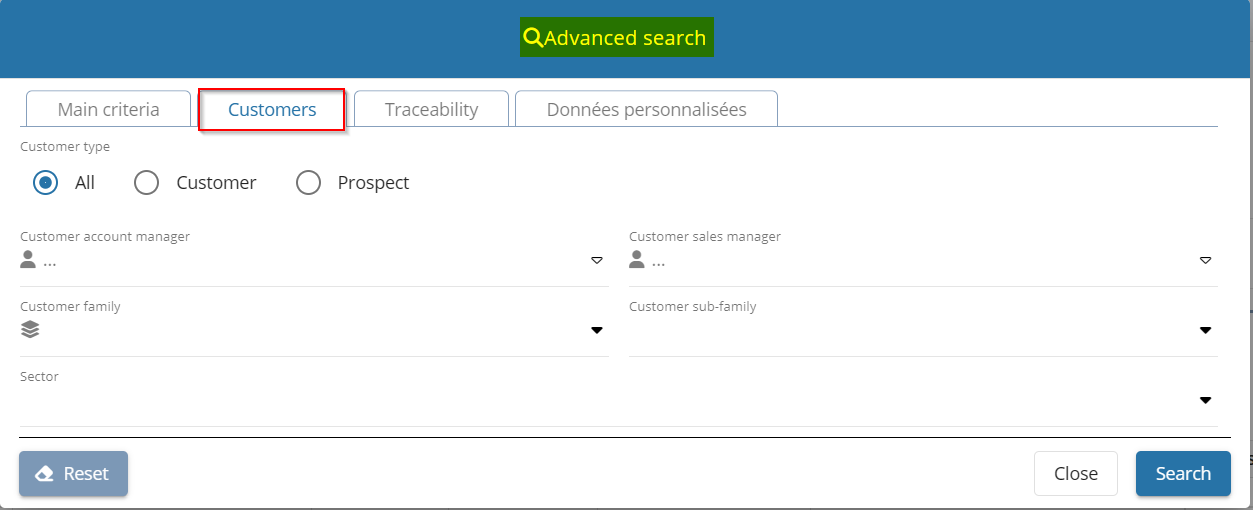The width and height of the screenshot is (1253, 510).
Task: Click the person icon under Customer account manager
Action: click(x=28, y=260)
